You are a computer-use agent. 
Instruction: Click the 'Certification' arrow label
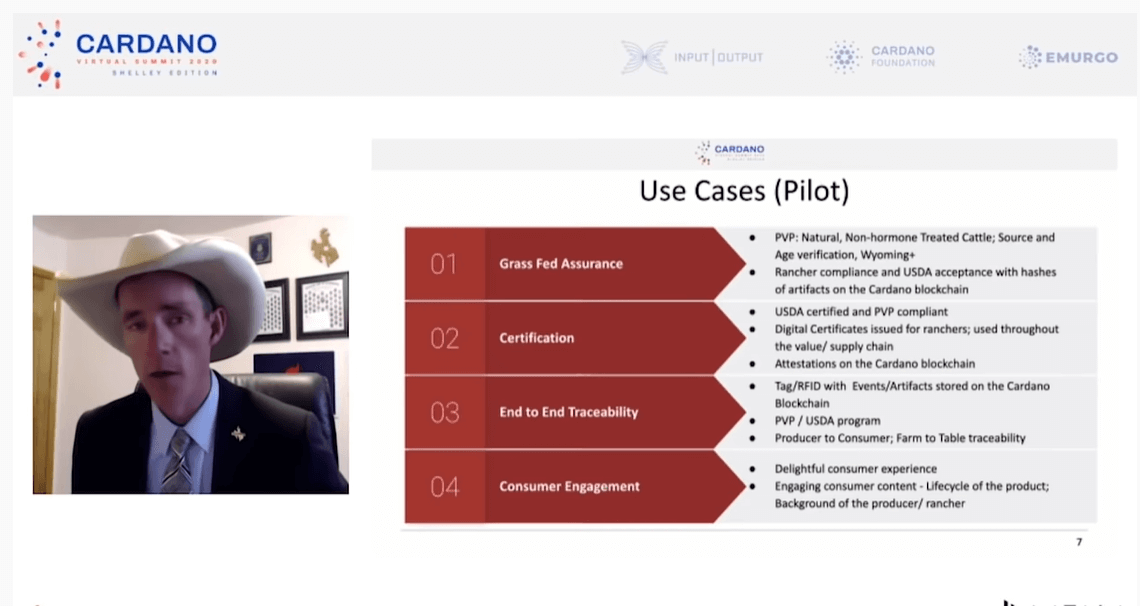(537, 338)
